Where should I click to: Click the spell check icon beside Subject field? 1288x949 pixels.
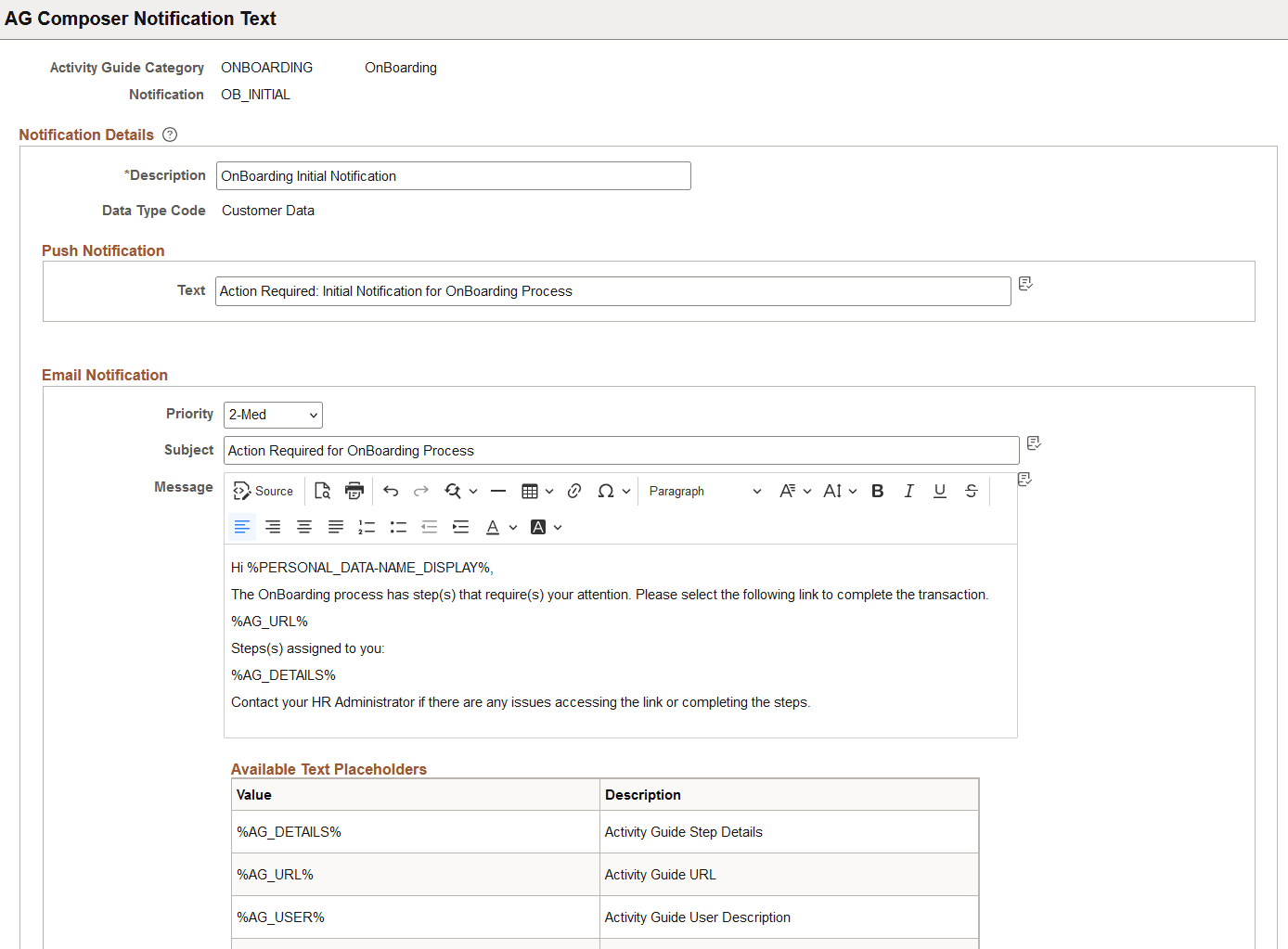[x=1034, y=443]
